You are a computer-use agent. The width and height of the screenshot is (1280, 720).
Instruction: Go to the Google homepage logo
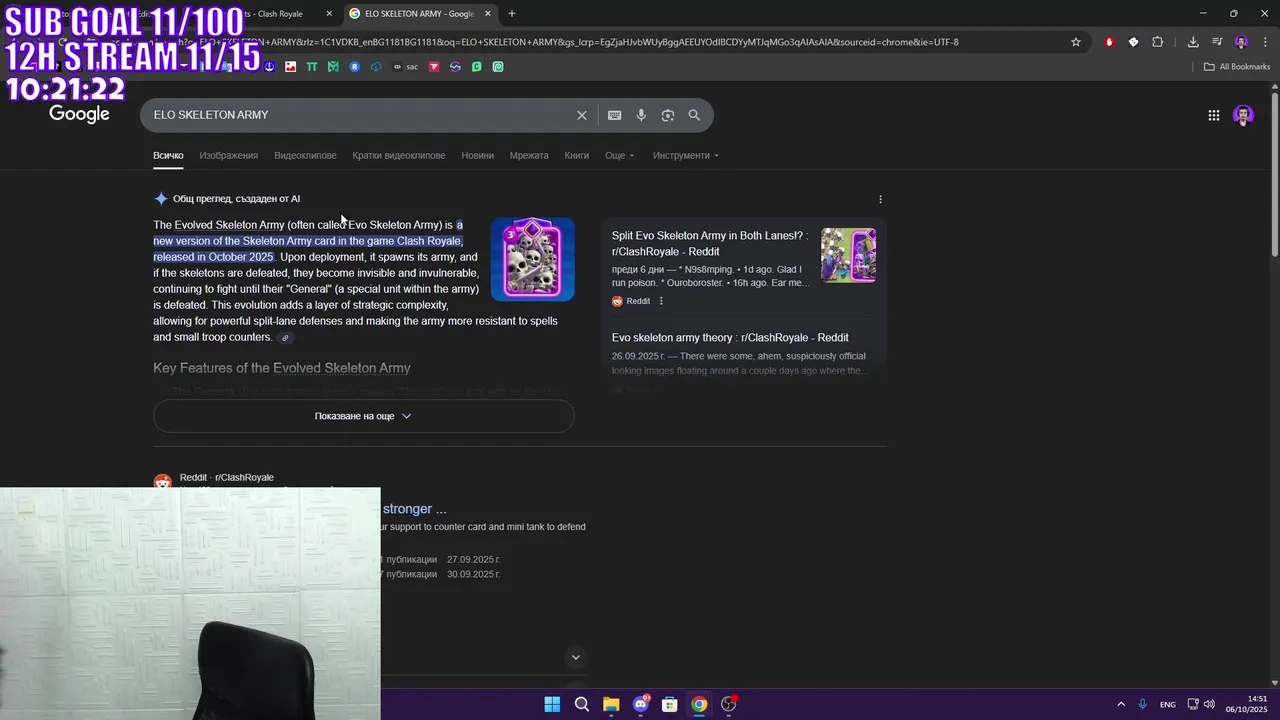coord(79,114)
